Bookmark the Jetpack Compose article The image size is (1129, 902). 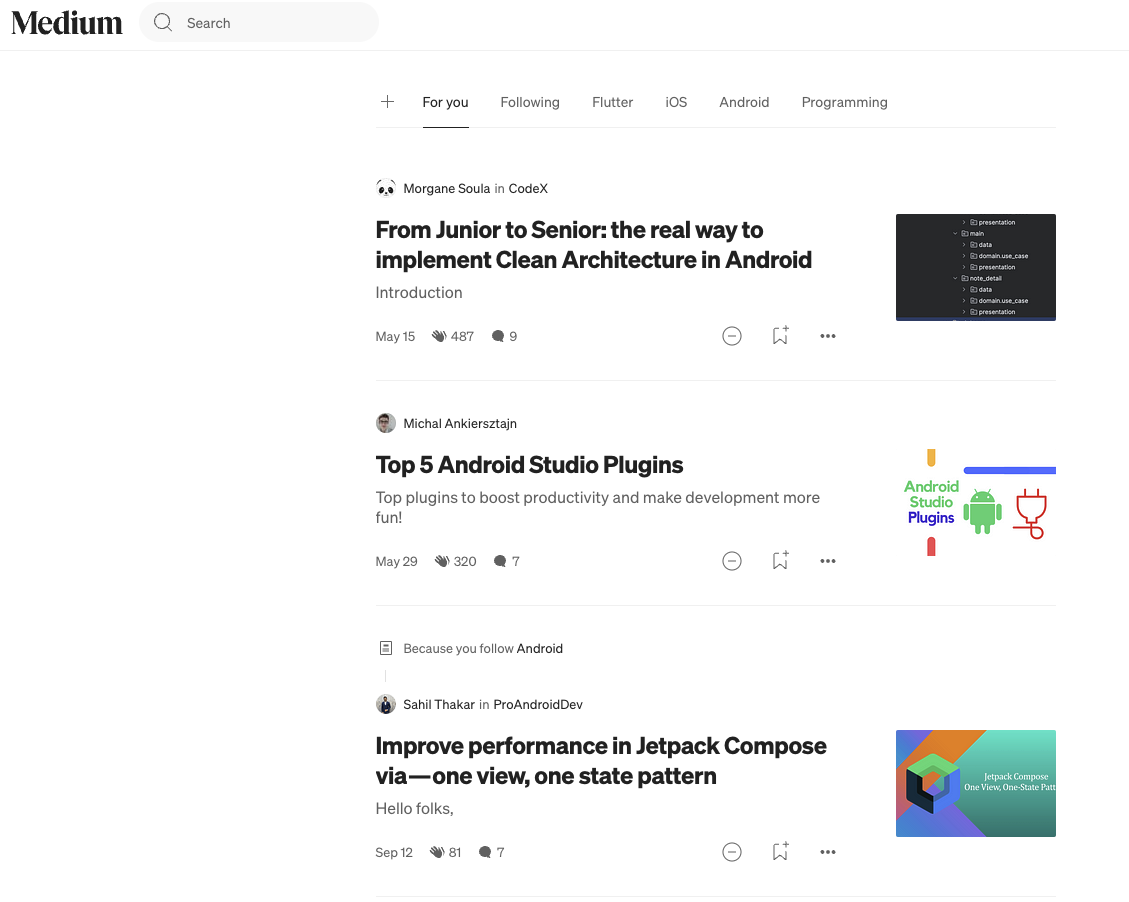coord(780,852)
